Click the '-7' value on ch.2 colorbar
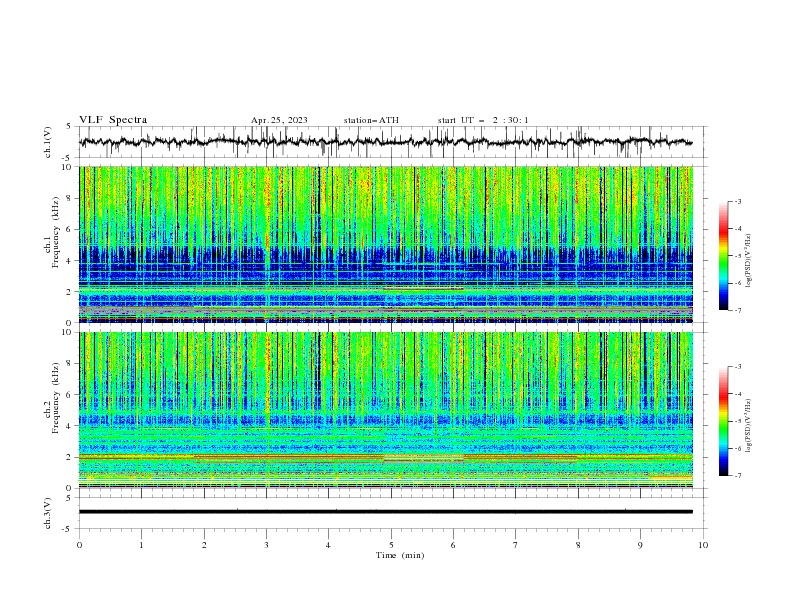Screen dimensions: 792x612 click(x=738, y=475)
